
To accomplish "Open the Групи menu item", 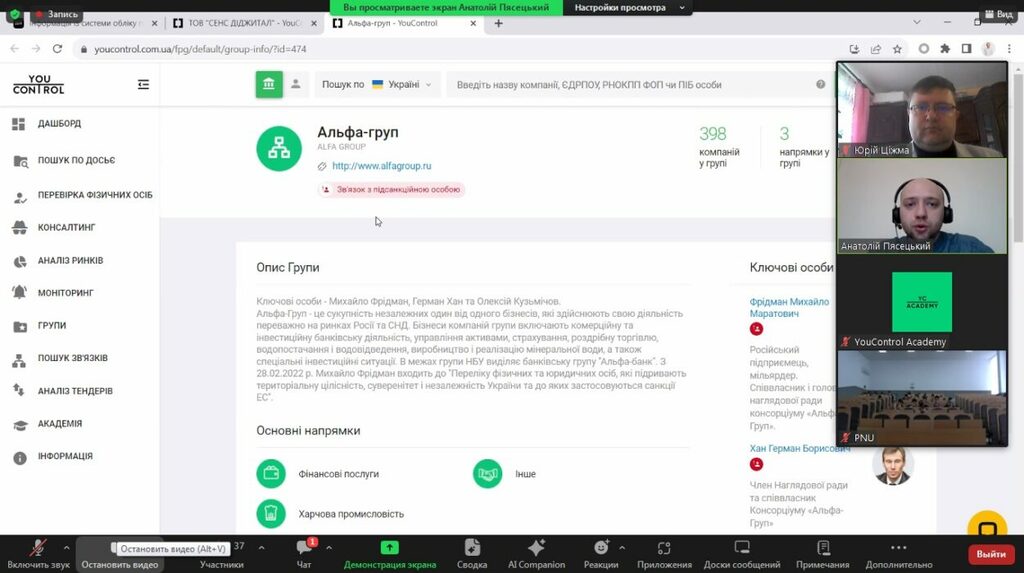I will pyautogui.click(x=52, y=326).
